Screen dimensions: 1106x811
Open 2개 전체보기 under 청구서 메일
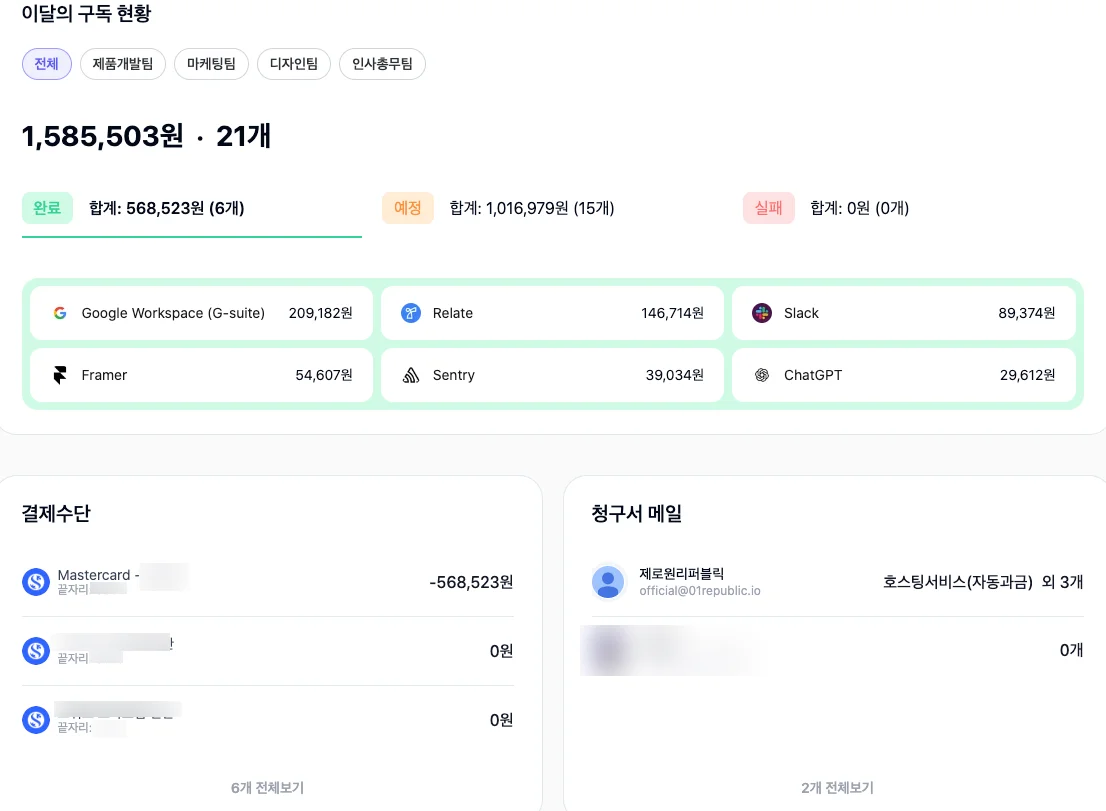(836, 787)
